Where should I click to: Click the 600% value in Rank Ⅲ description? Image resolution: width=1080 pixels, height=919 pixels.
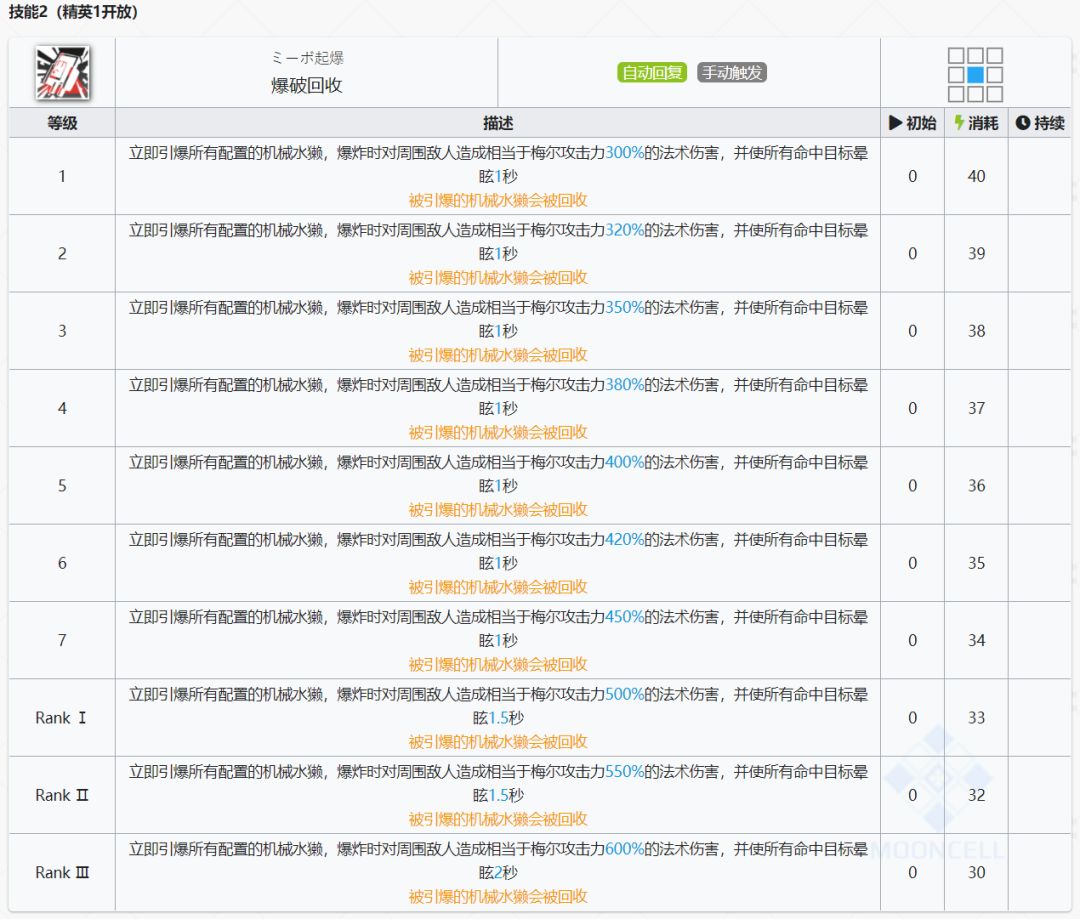625,849
